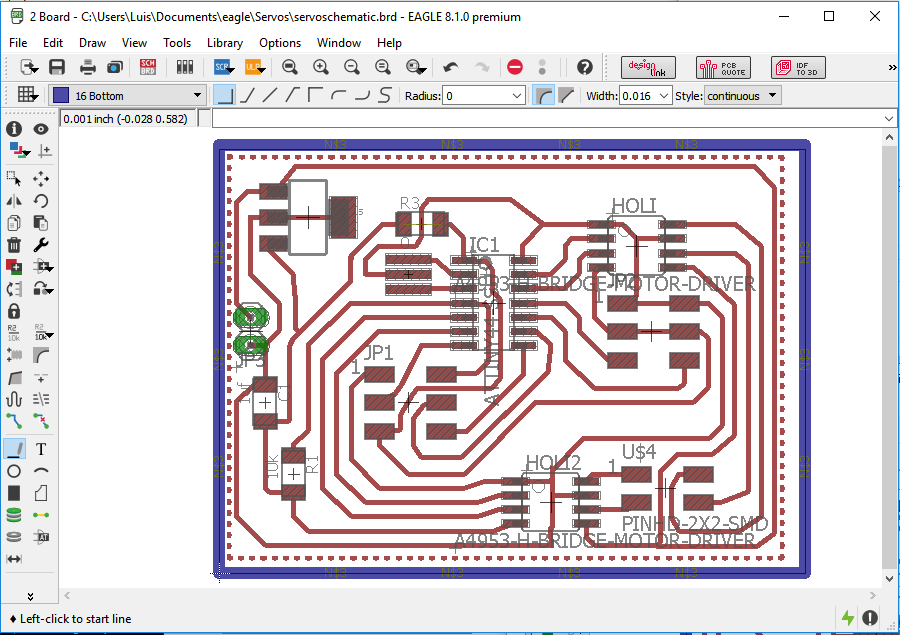Select straight diagonal wire bend style
The image size is (900, 635).
(x=270, y=95)
